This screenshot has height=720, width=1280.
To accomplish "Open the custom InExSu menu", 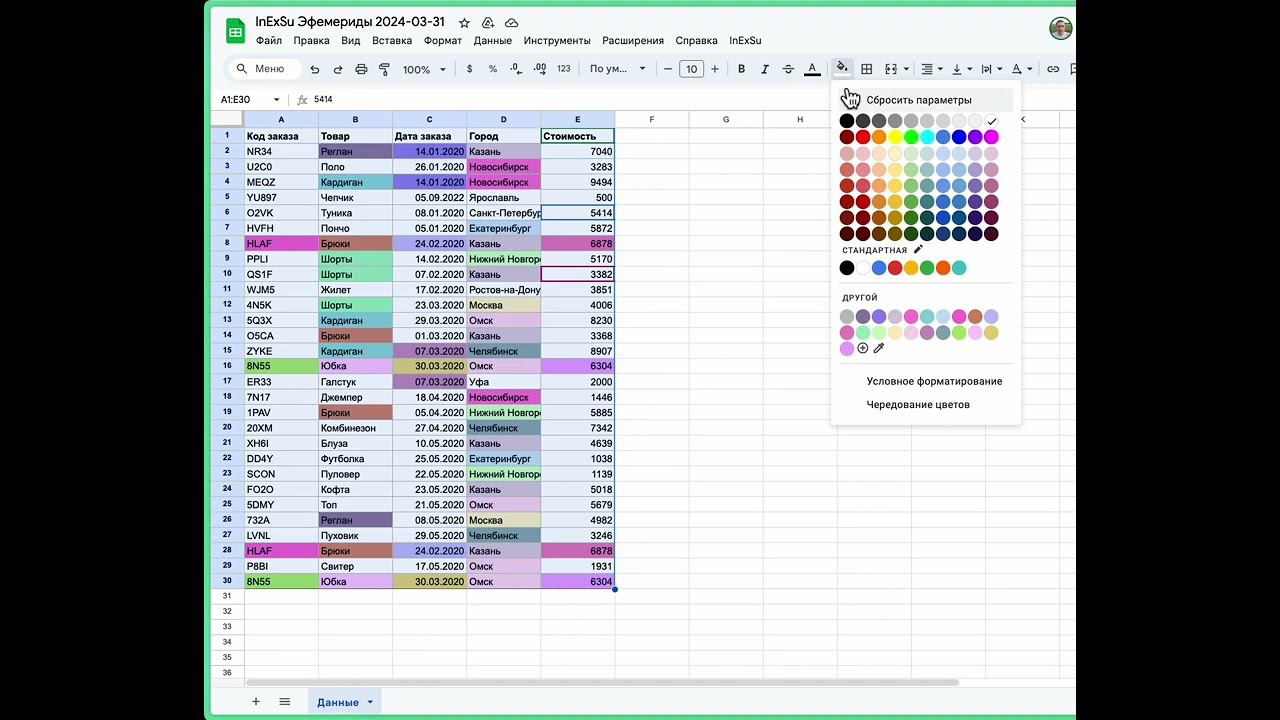I will pyautogui.click(x=745, y=41).
